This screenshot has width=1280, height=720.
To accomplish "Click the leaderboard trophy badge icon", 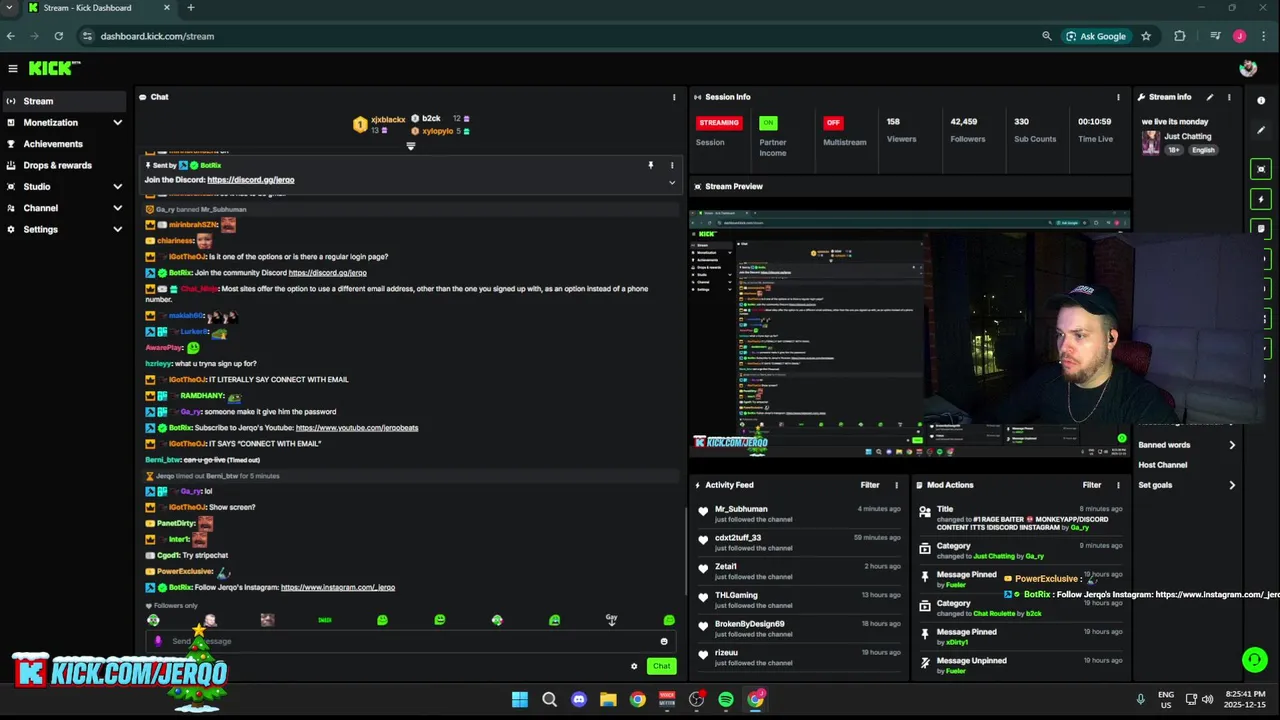I will 360,124.
